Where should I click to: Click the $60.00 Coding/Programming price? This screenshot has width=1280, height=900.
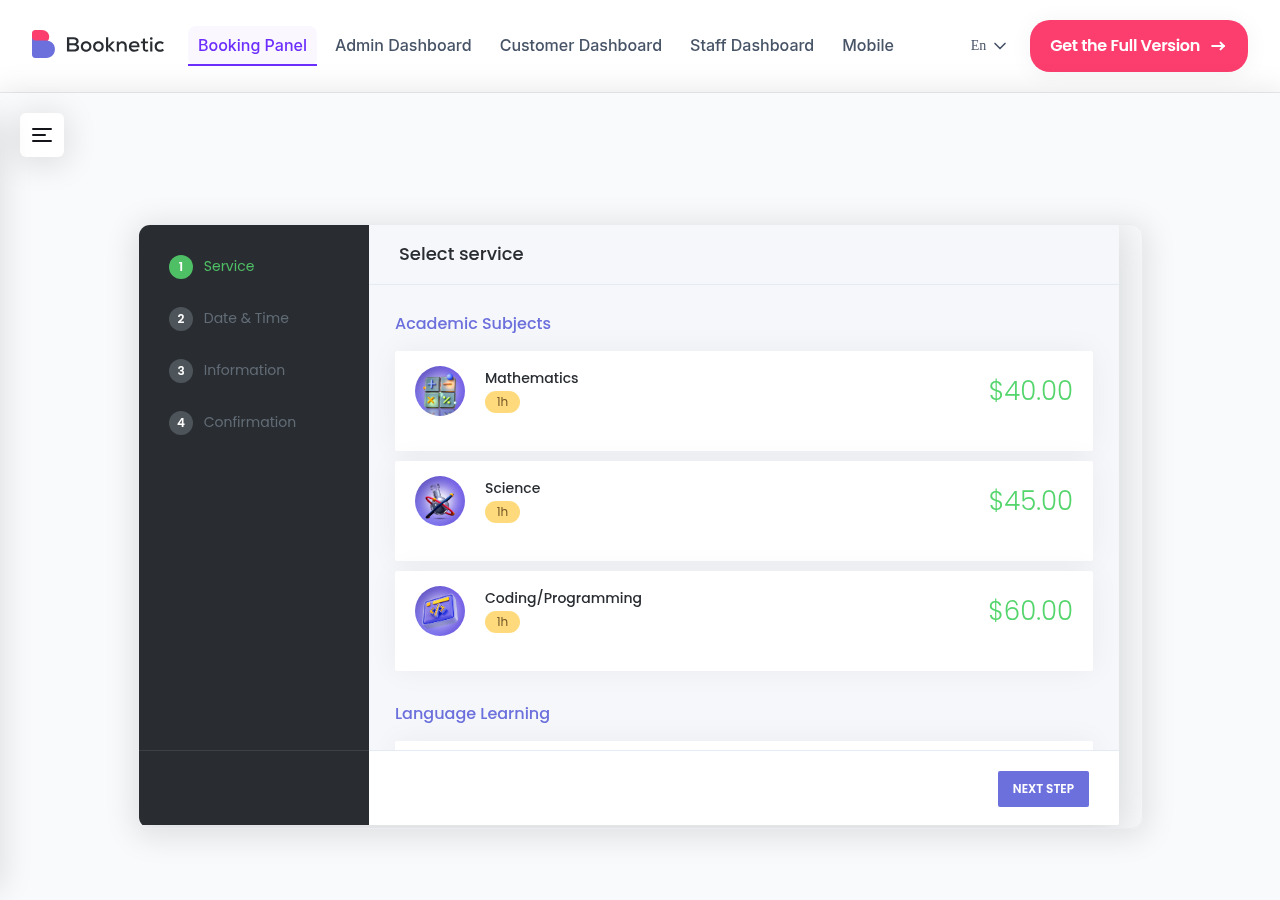point(1031,611)
